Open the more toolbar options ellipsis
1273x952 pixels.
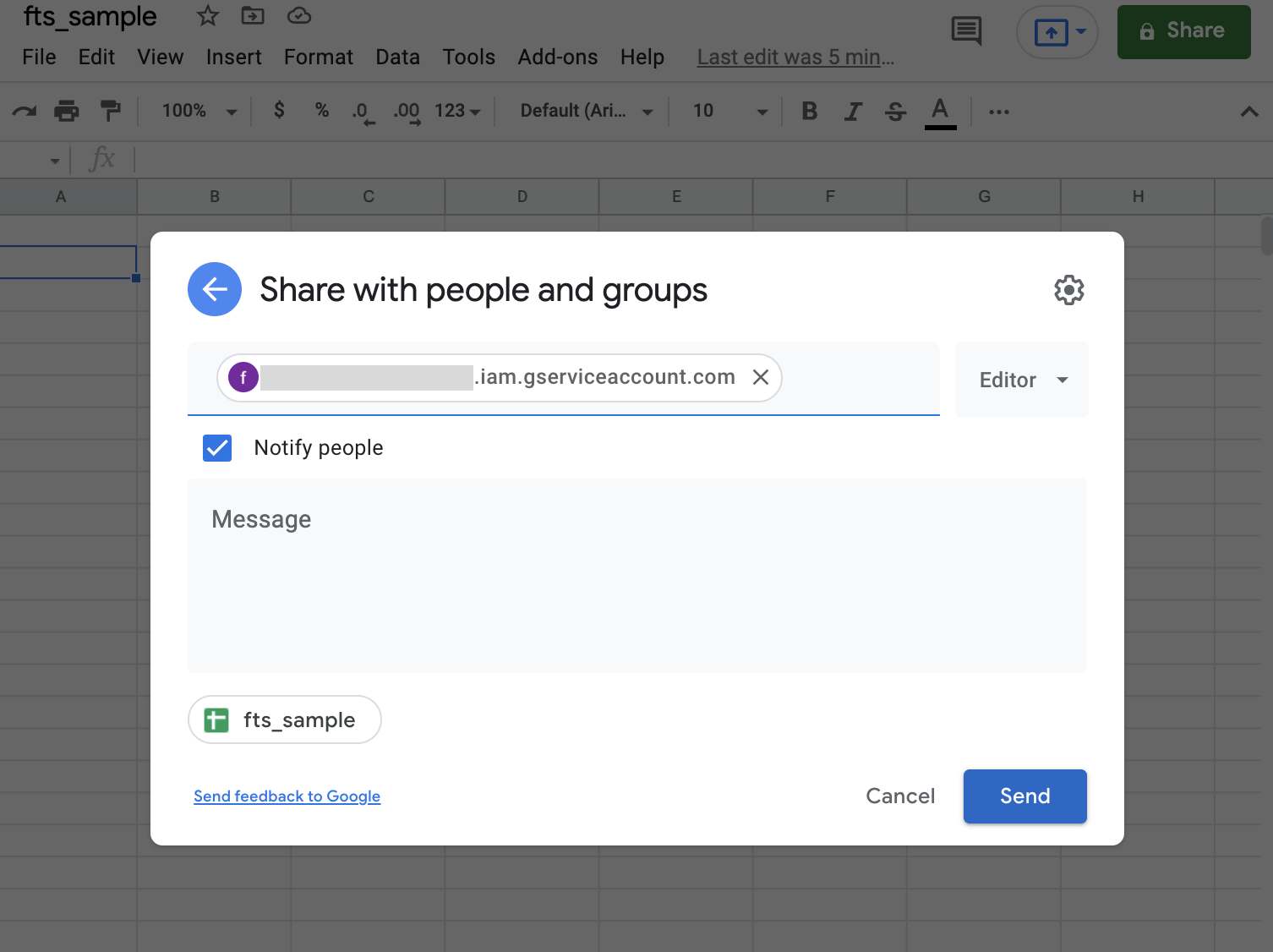999,112
